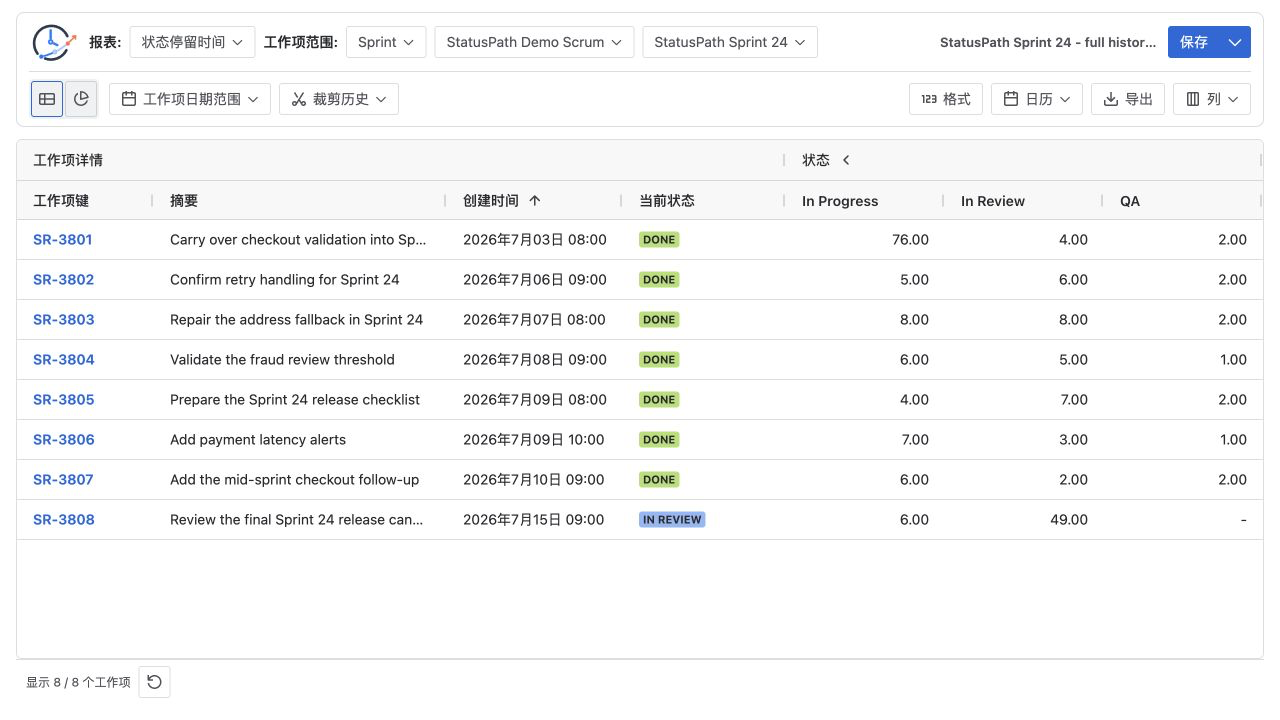
Task: Open work item SR-3803
Action: (63, 320)
